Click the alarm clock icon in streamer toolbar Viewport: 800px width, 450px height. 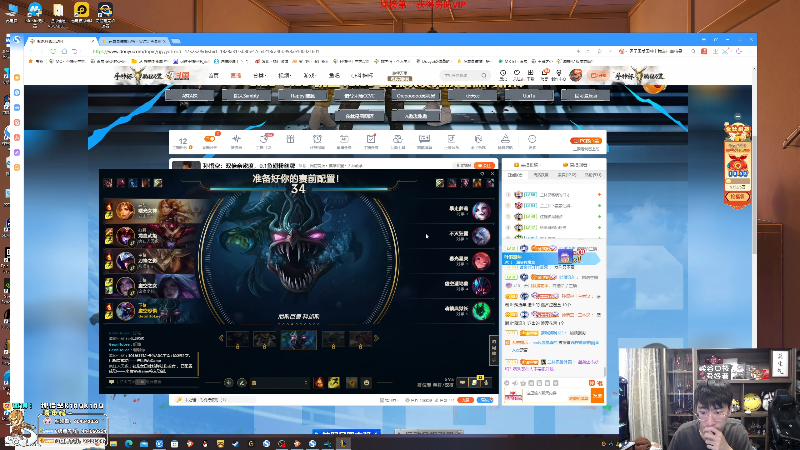tap(317, 139)
